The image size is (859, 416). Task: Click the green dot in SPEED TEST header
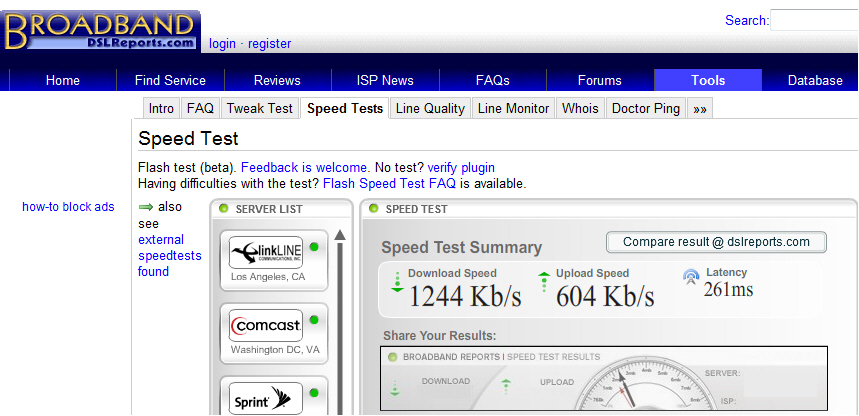pyautogui.click(x=374, y=209)
